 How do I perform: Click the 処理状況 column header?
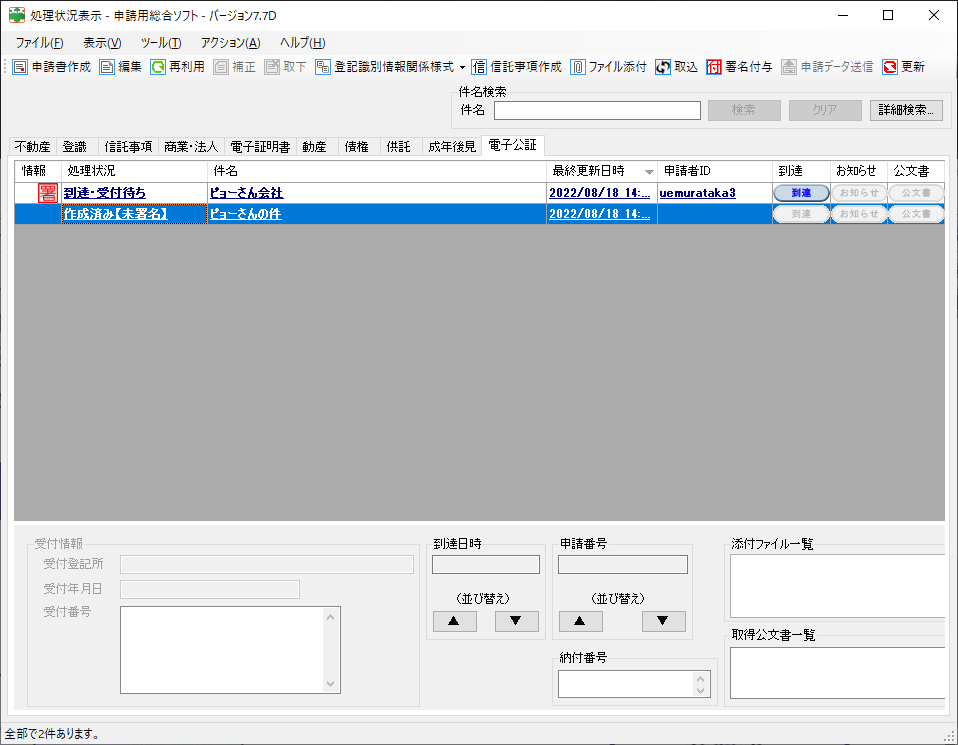point(134,171)
